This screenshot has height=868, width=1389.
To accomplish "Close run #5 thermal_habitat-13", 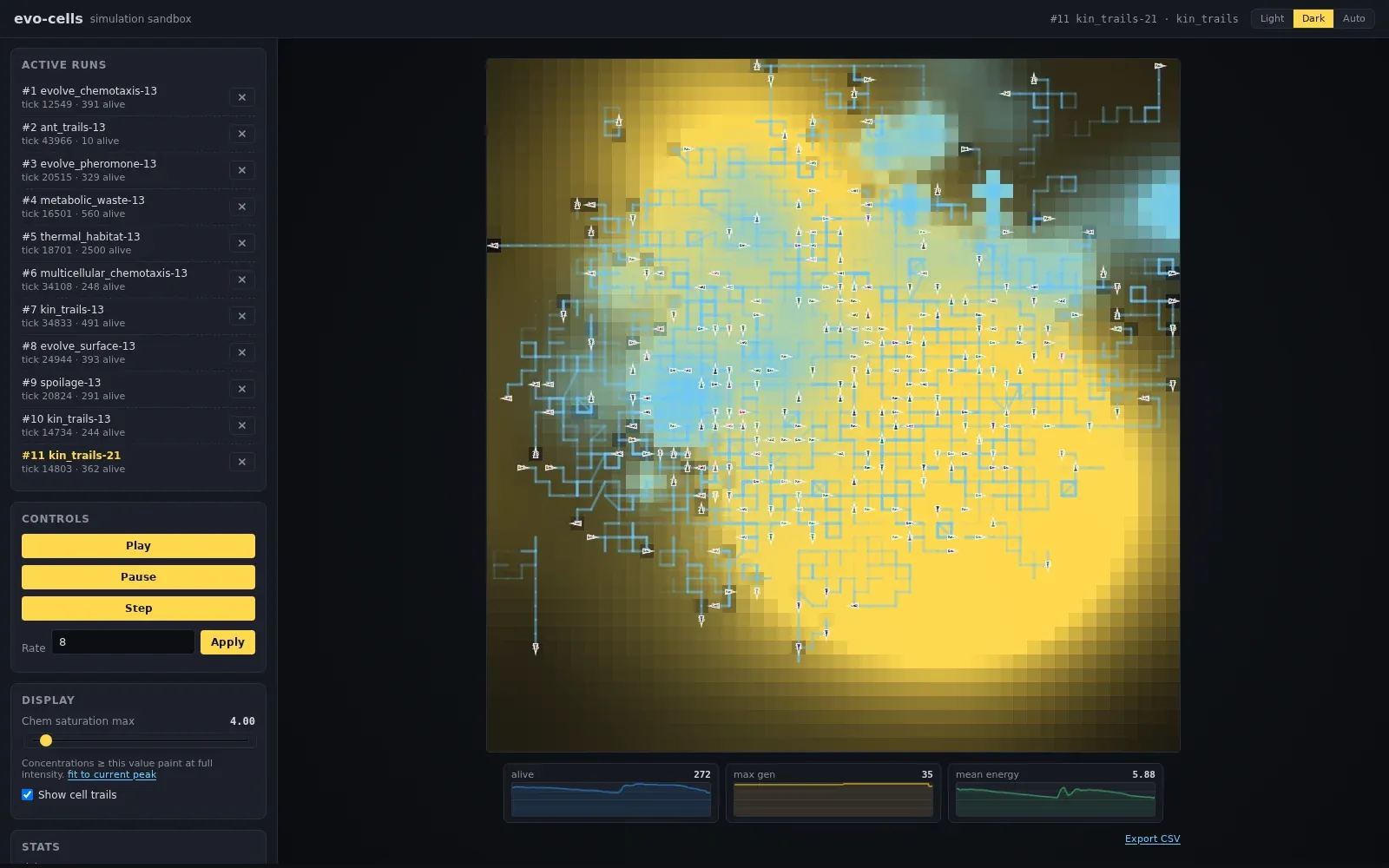I will (242, 243).
